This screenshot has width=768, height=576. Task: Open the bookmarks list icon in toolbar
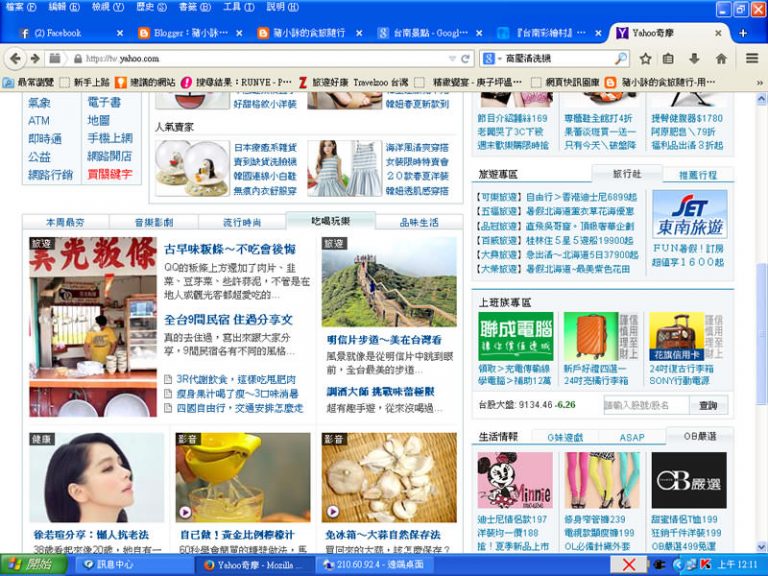(669, 58)
